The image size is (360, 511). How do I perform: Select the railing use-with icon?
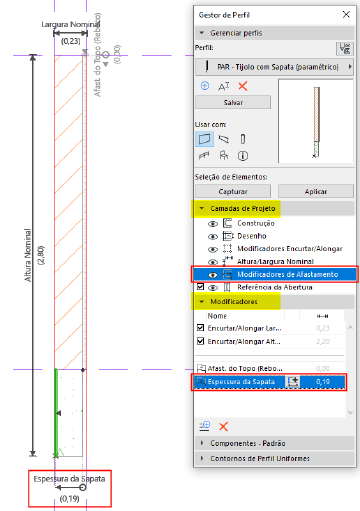(204, 155)
